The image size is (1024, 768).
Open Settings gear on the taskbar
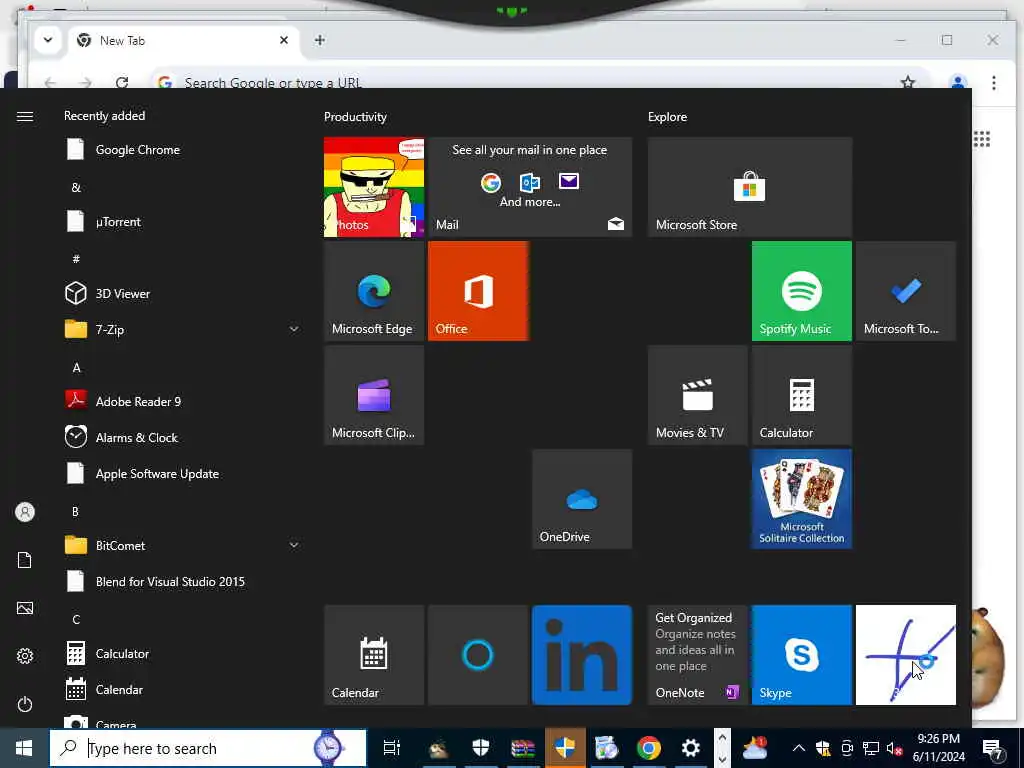pyautogui.click(x=690, y=748)
